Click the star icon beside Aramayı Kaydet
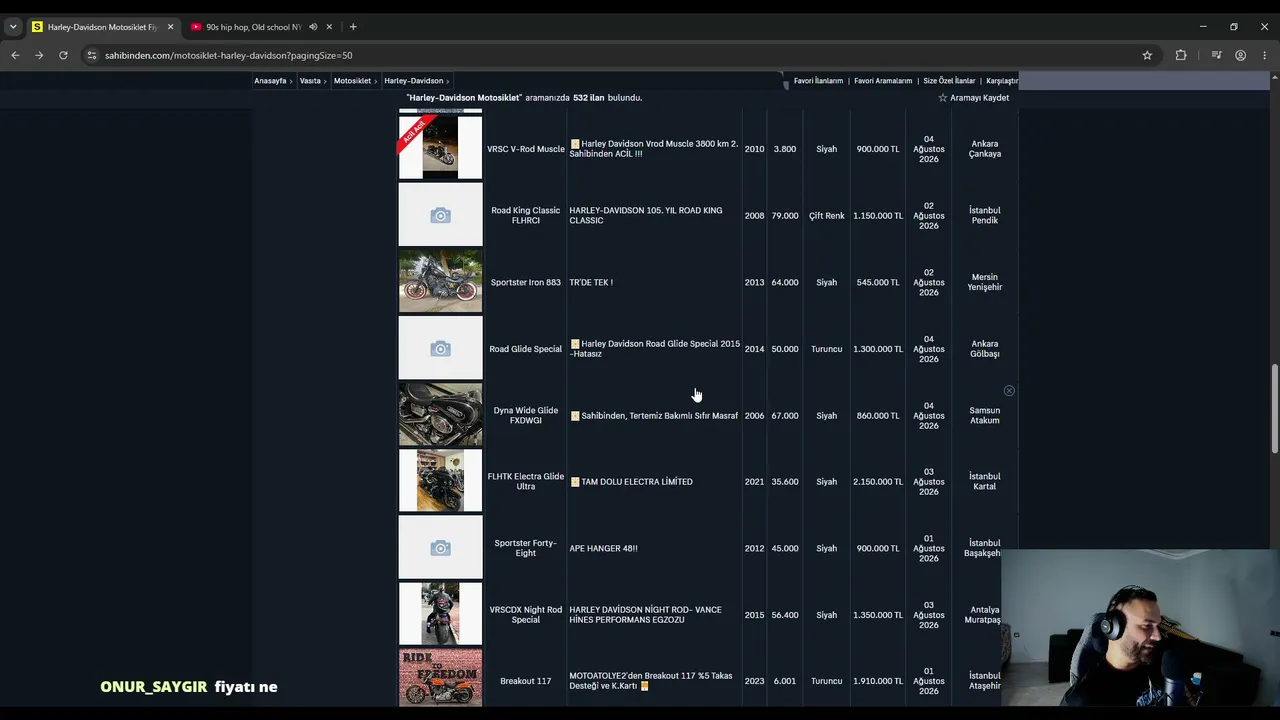The height and width of the screenshot is (720, 1280). click(x=942, y=98)
